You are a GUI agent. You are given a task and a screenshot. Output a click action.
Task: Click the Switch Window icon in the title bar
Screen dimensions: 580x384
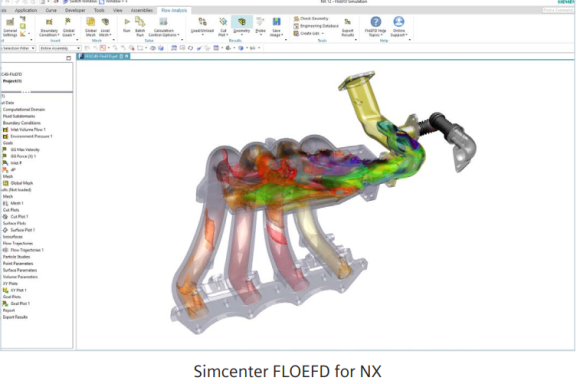(x=66, y=2)
